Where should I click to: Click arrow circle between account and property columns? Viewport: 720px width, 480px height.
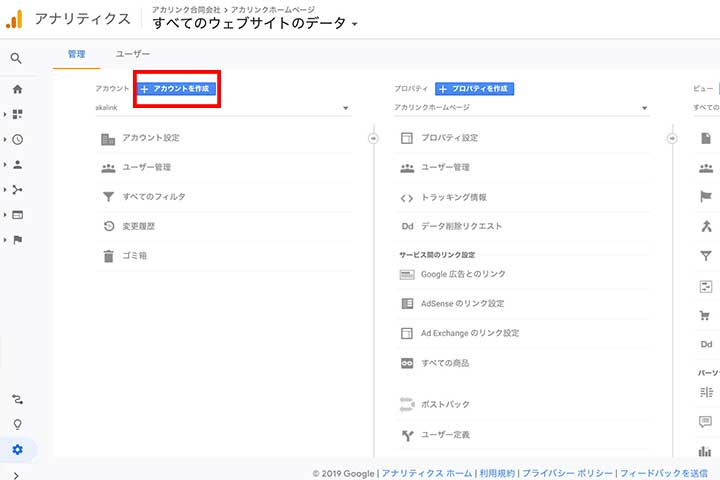(x=373, y=138)
